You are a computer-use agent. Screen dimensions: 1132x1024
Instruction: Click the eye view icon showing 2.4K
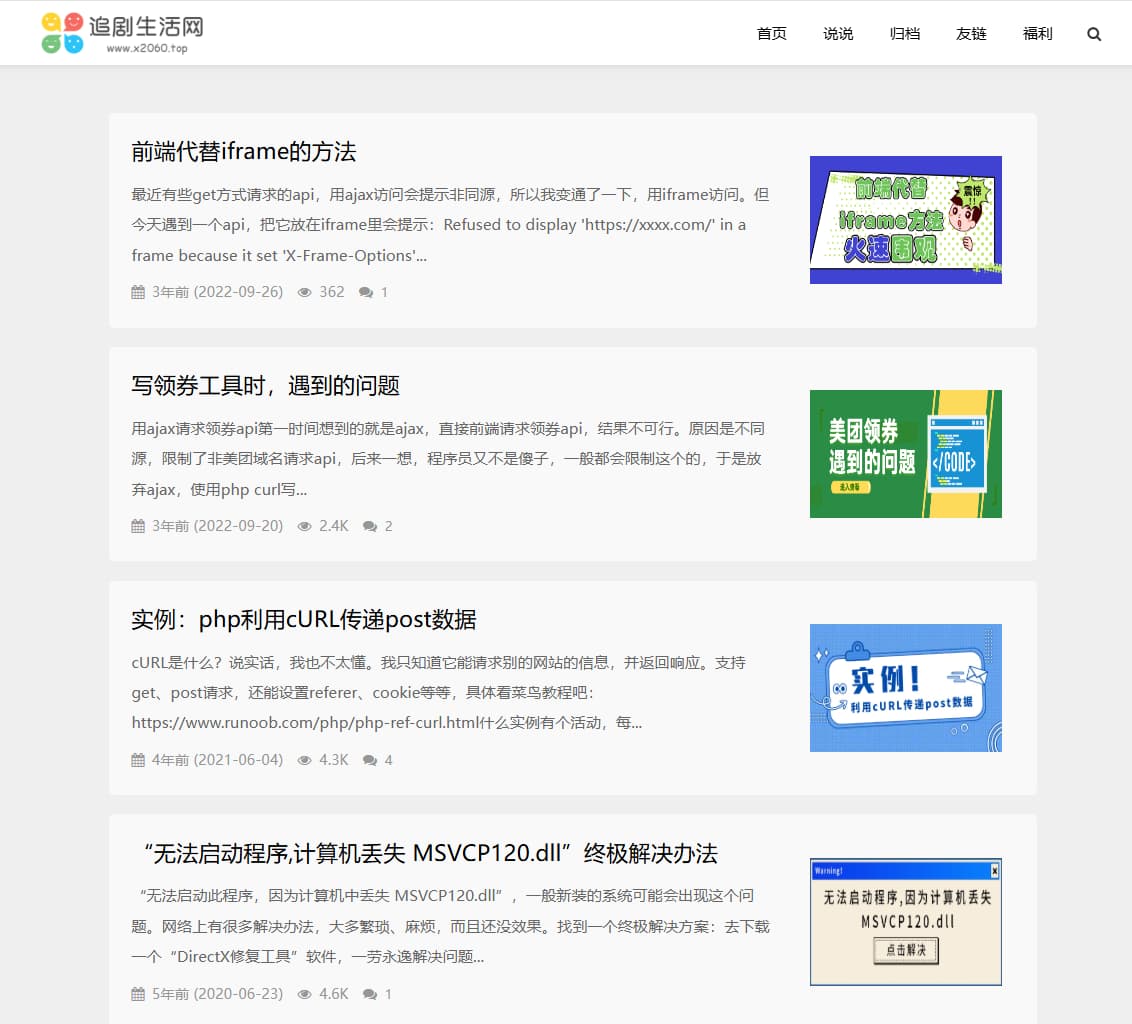(x=305, y=525)
